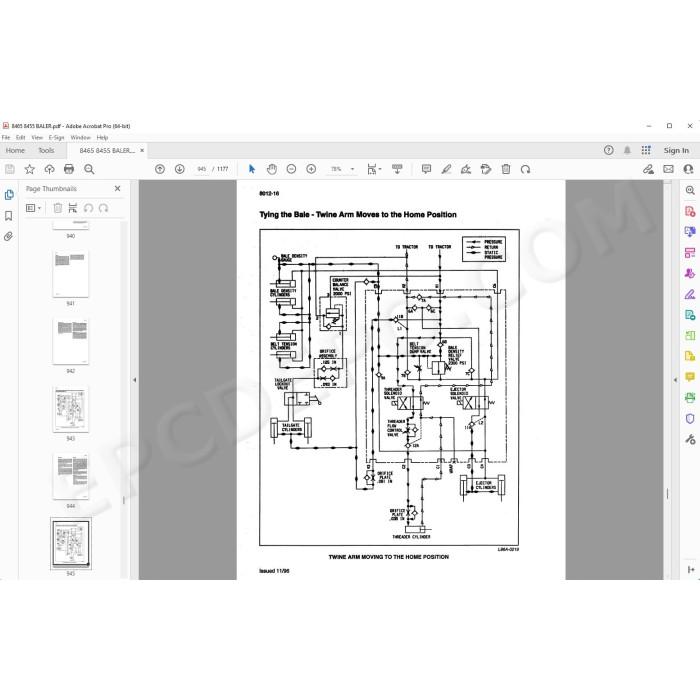This screenshot has height=700, width=700.
Task: Delete selected page in the thumbnails panel
Action: 58,208
